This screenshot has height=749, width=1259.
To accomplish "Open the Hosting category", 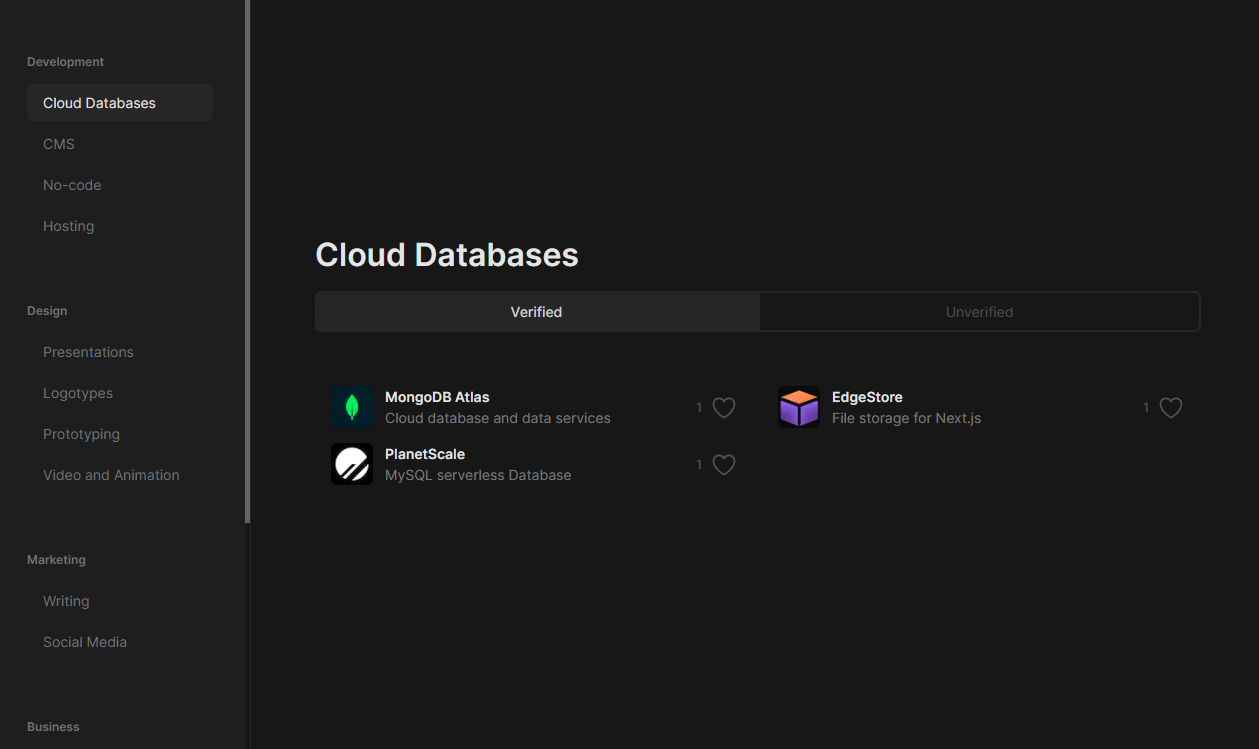I will 69,226.
